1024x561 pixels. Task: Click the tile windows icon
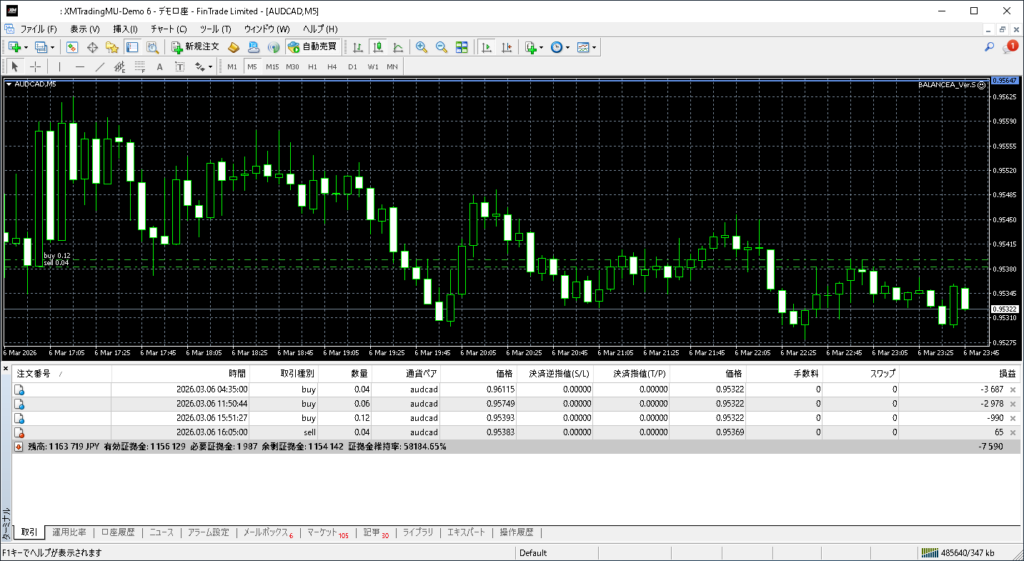(461, 47)
